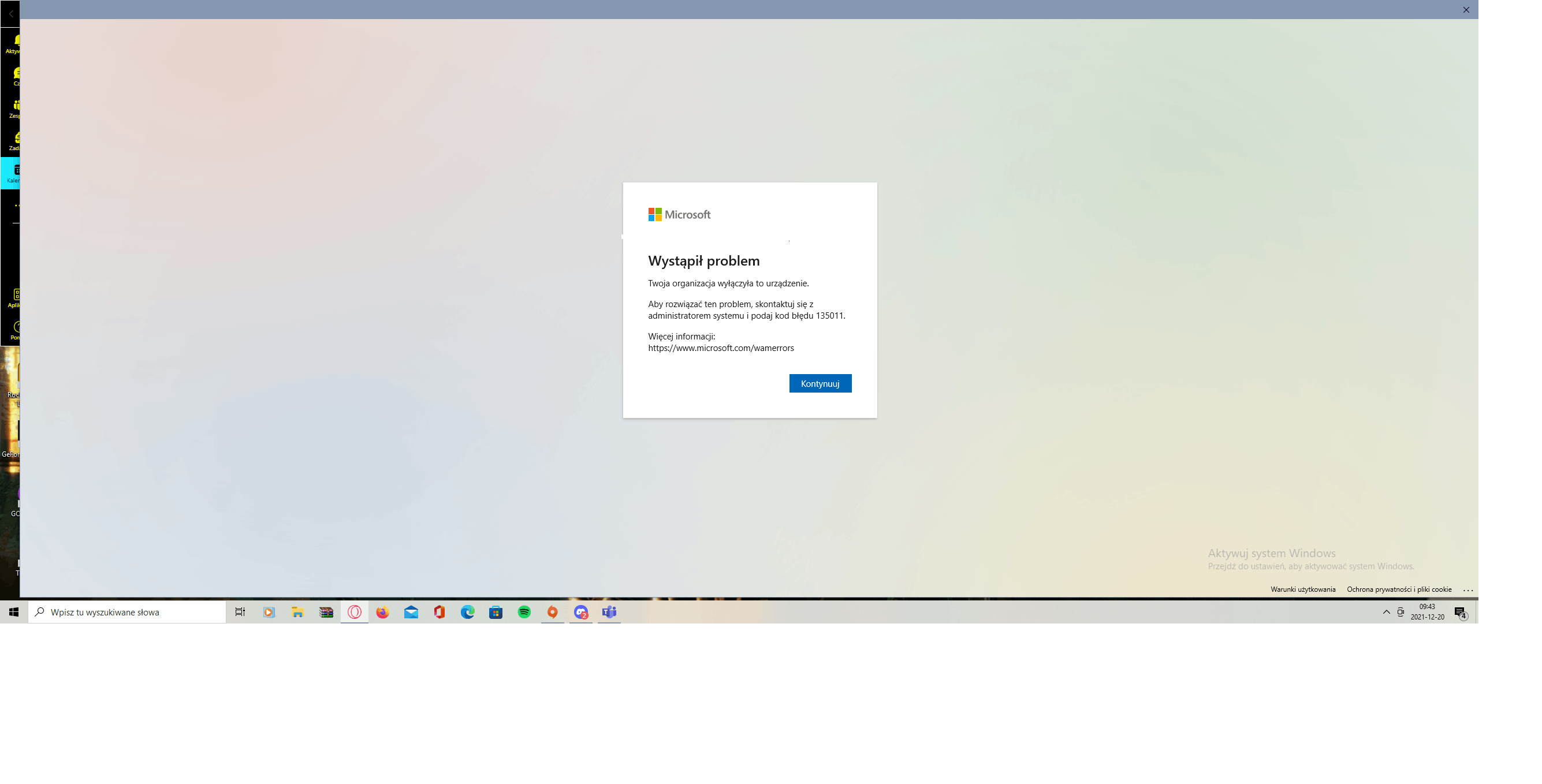Open the orange Origin taskbar icon
The width and height of the screenshot is (1542, 784).
[553, 611]
